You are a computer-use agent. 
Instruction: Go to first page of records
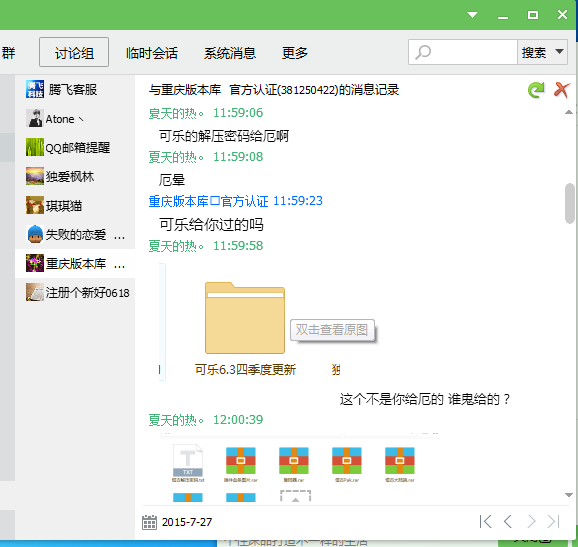[485, 521]
